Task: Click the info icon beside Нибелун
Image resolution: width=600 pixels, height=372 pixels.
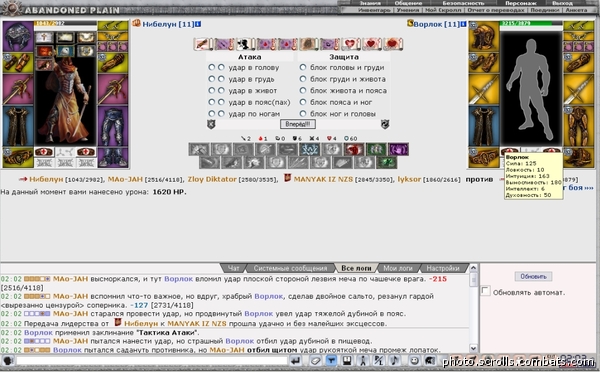Action: 198,24
